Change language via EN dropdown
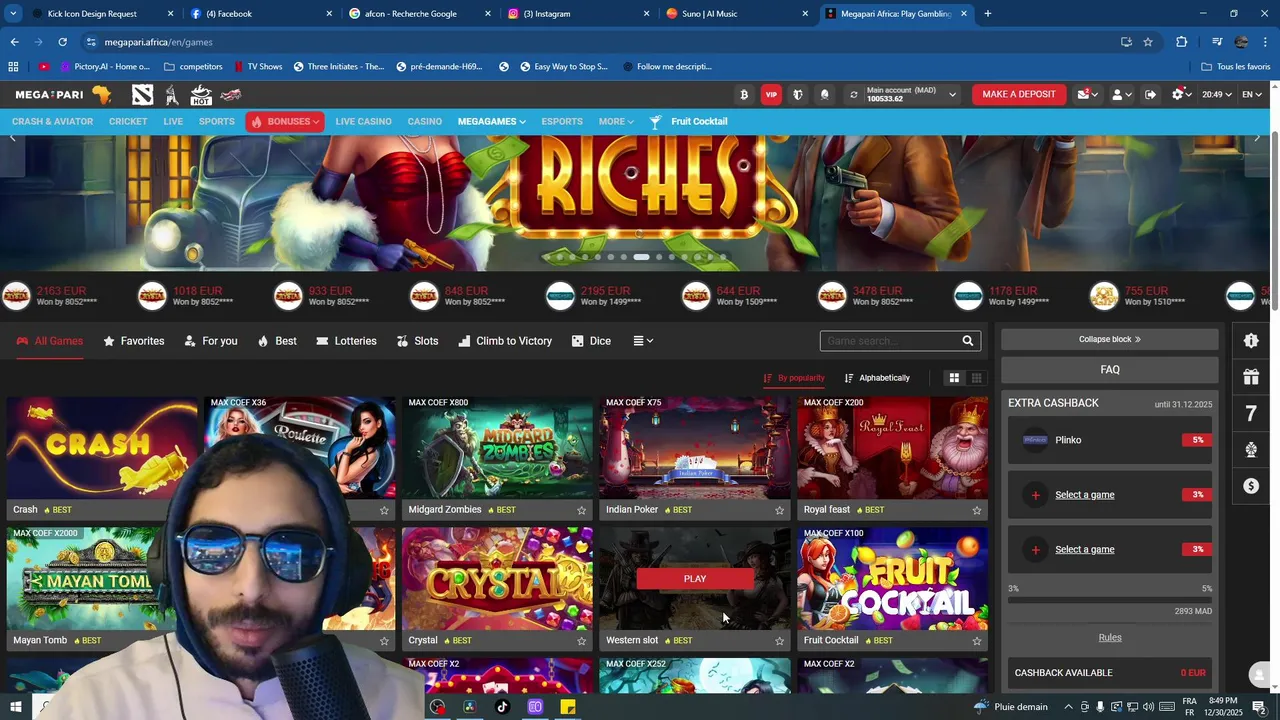Viewport: 1280px width, 720px height. (x=1252, y=94)
